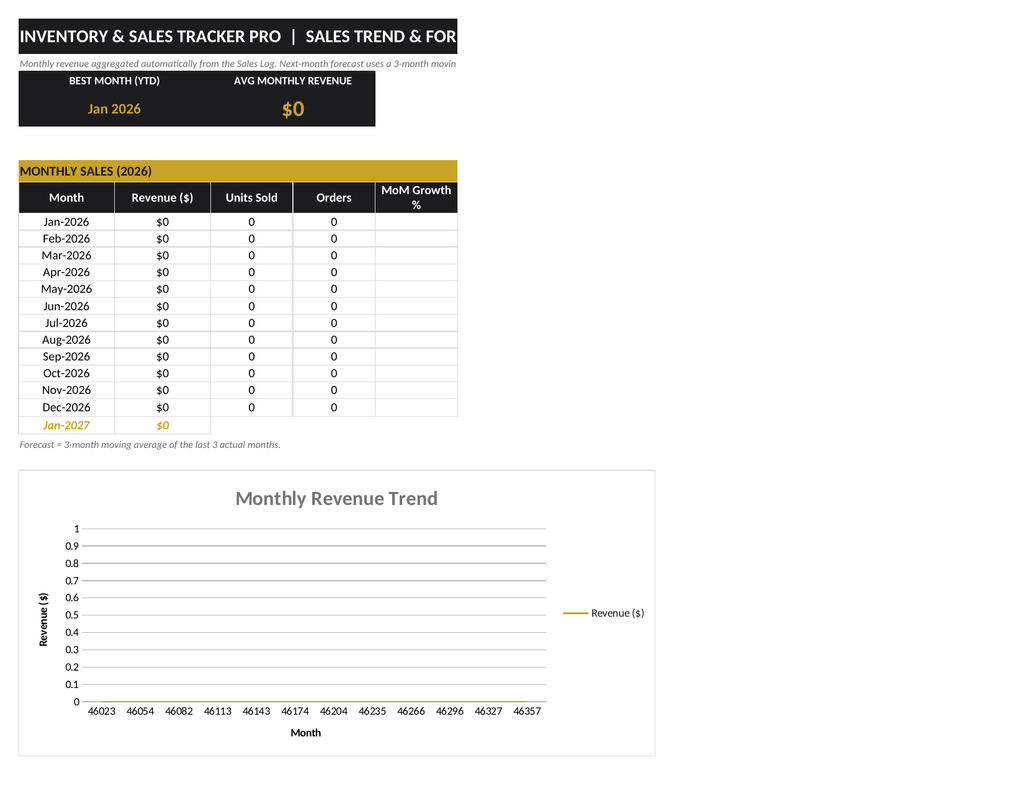Screen dimensions: 1024x791
Task: Select the Avg Monthly Revenue $0 value
Action: [293, 109]
